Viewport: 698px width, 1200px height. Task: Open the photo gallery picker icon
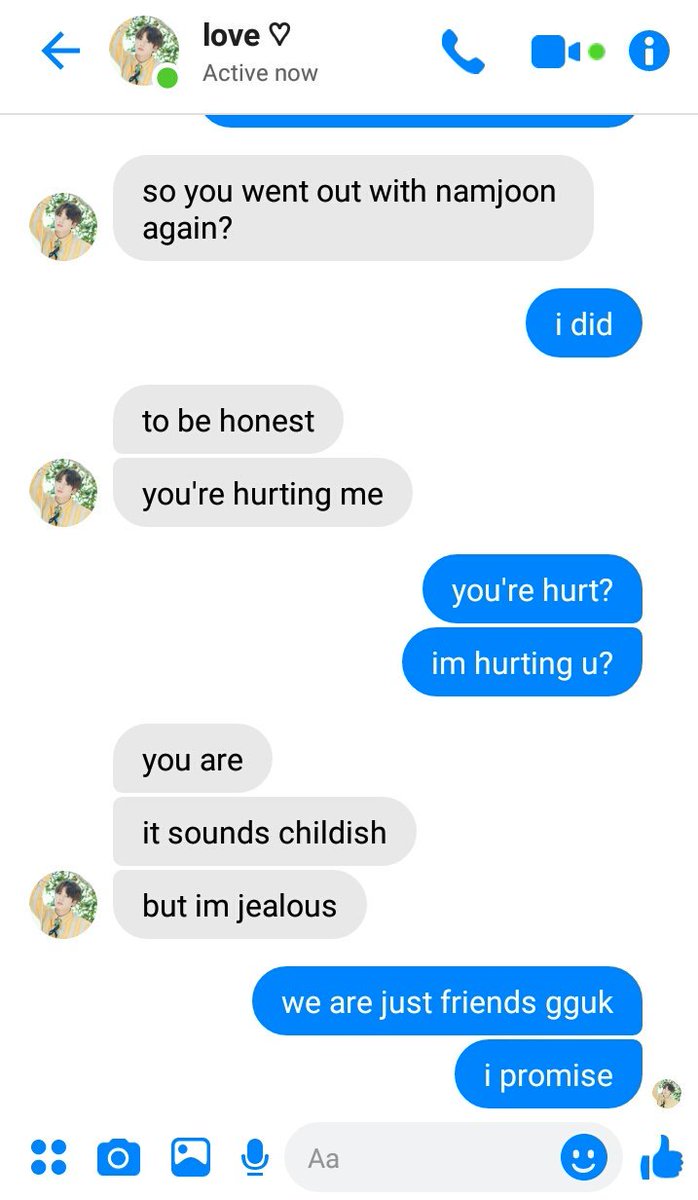(190, 1157)
